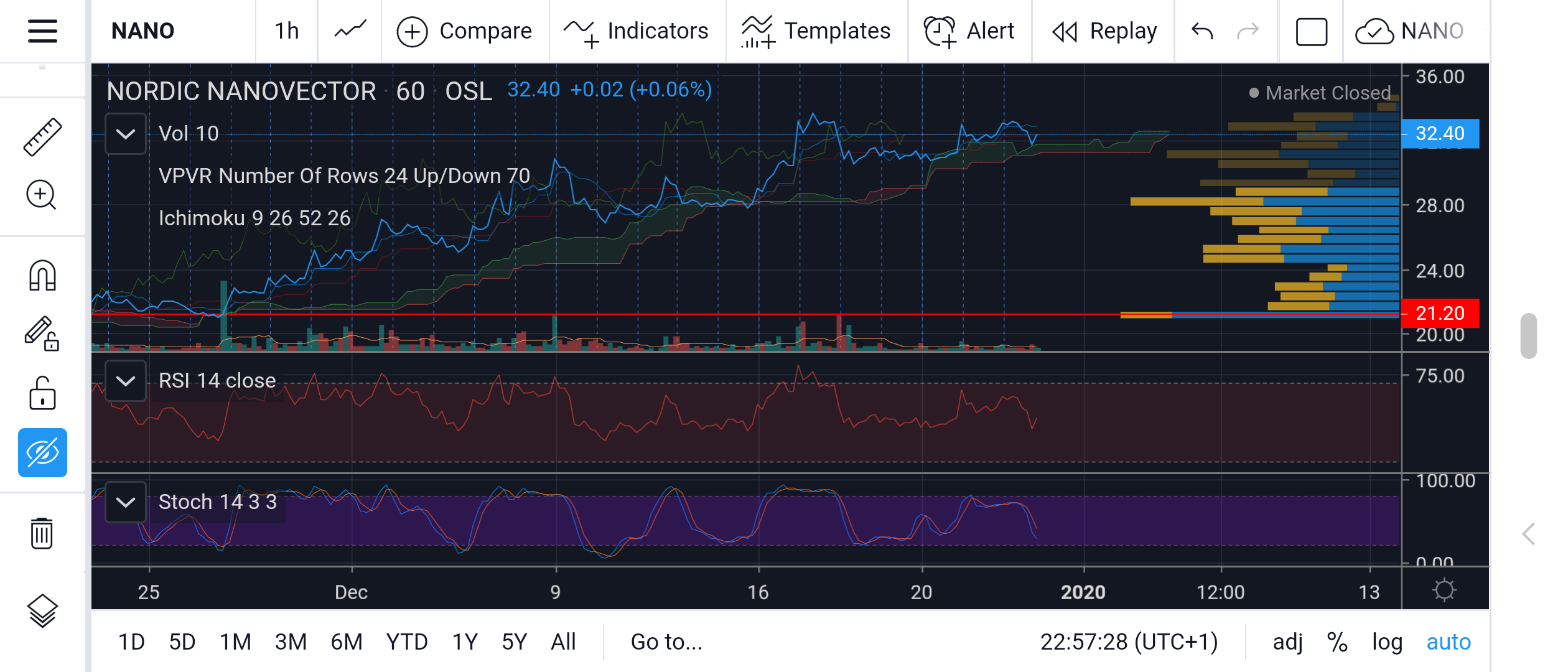This screenshot has height=672, width=1568.
Task: Toggle adj dividend adjustment
Action: [x=1287, y=642]
